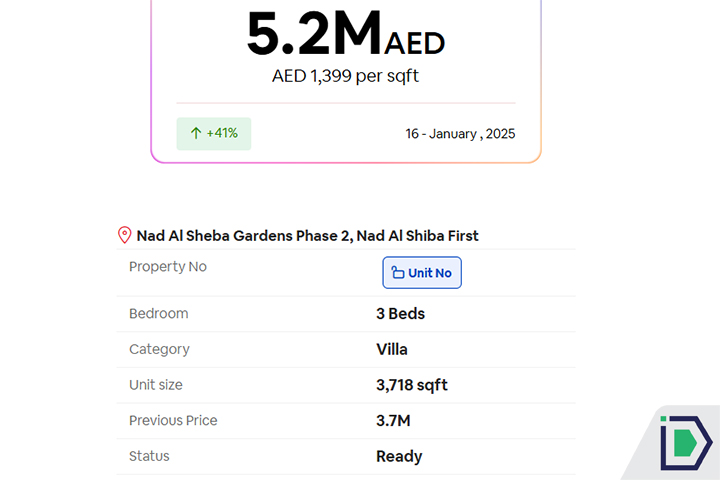
Task: Click the AED 1,399 per sqft text
Action: pos(345,76)
